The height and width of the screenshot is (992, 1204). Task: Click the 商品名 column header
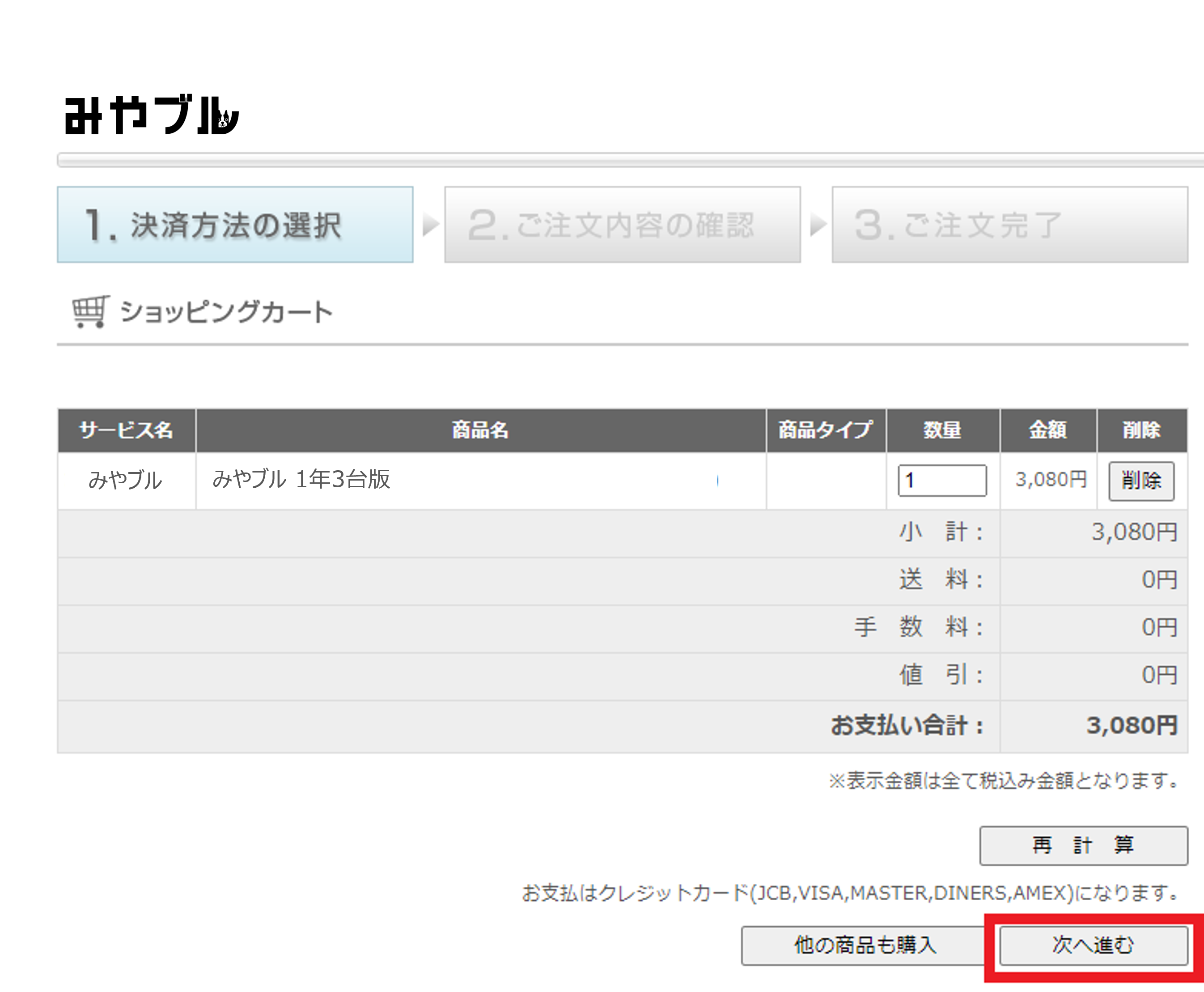pyautogui.click(x=481, y=430)
